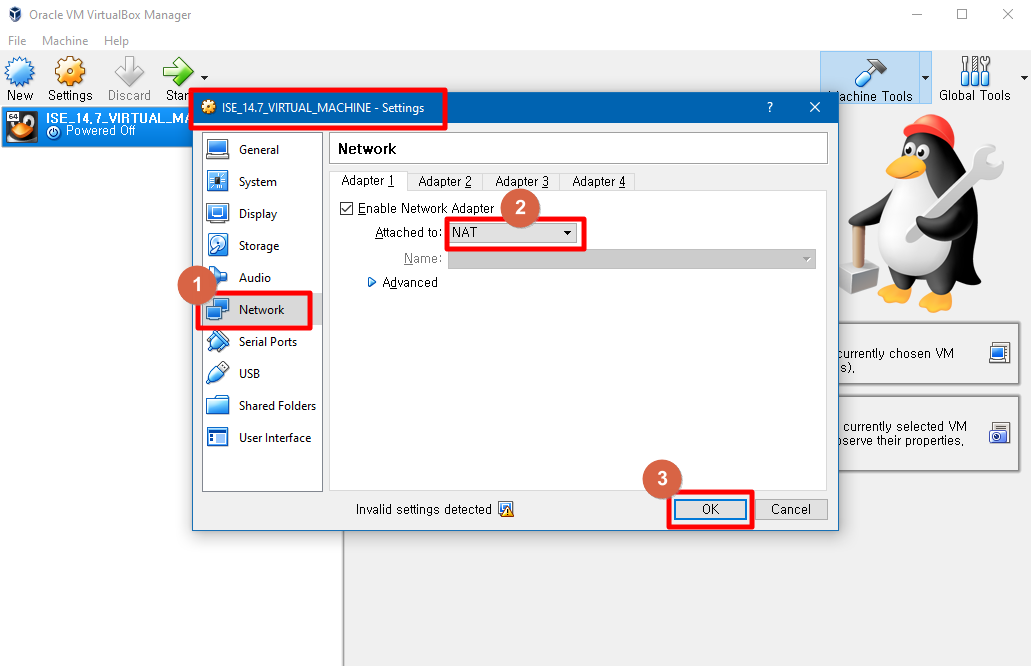1031x666 pixels.
Task: Click the green Start arrow icon
Action: 178,72
